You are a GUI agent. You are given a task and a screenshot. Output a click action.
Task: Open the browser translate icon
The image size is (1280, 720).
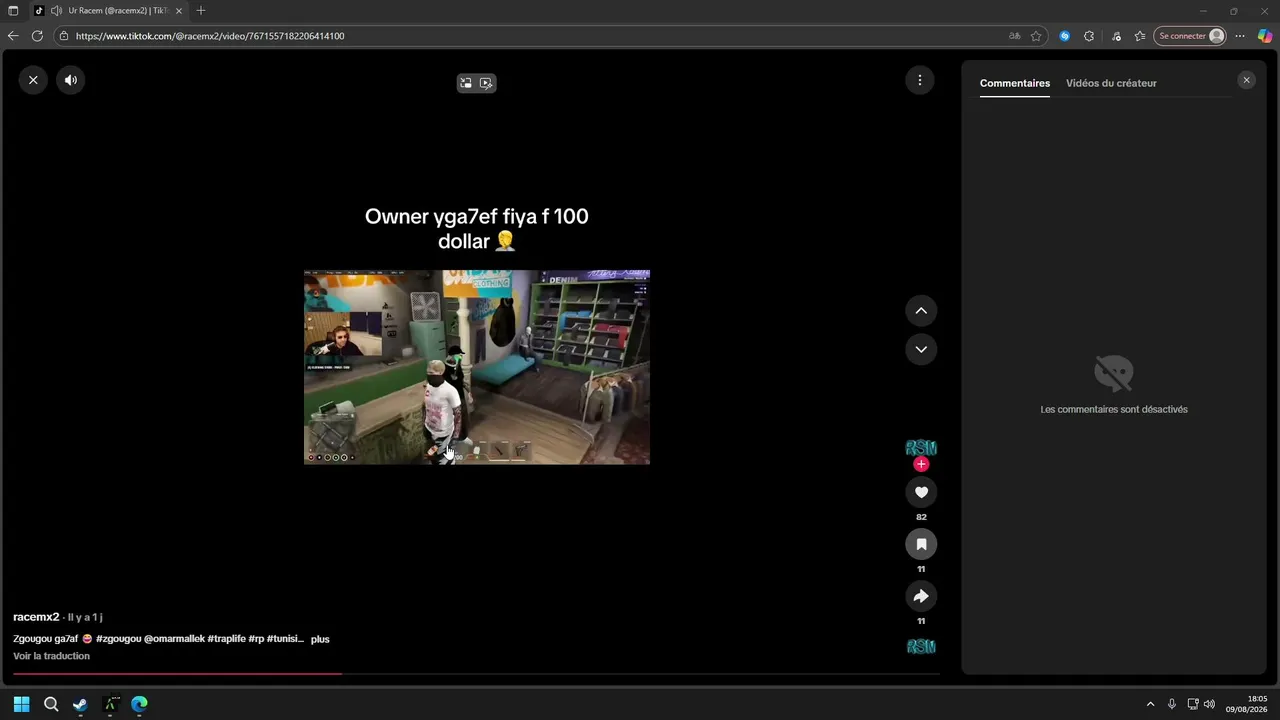(x=1015, y=36)
